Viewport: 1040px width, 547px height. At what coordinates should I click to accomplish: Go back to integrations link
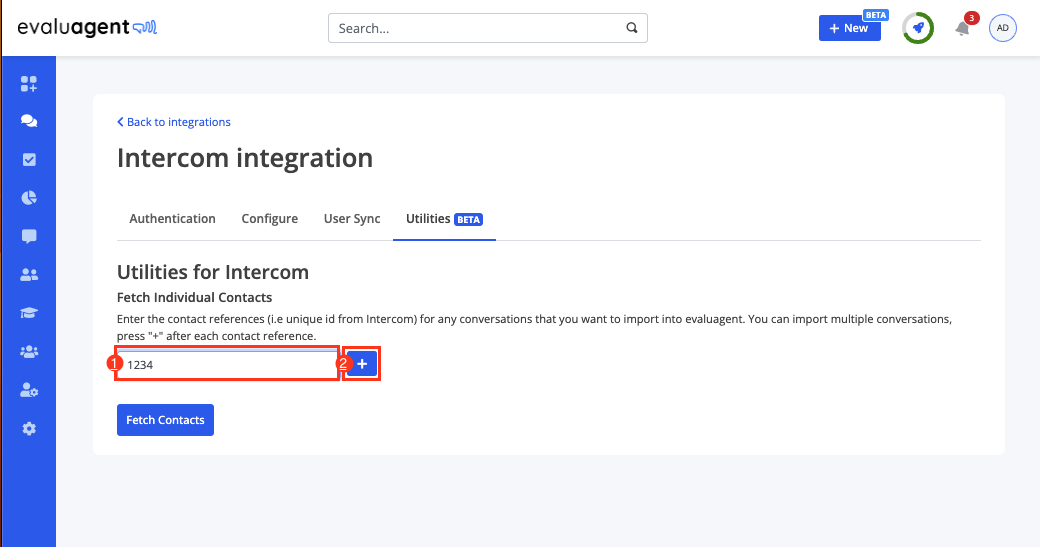point(174,122)
